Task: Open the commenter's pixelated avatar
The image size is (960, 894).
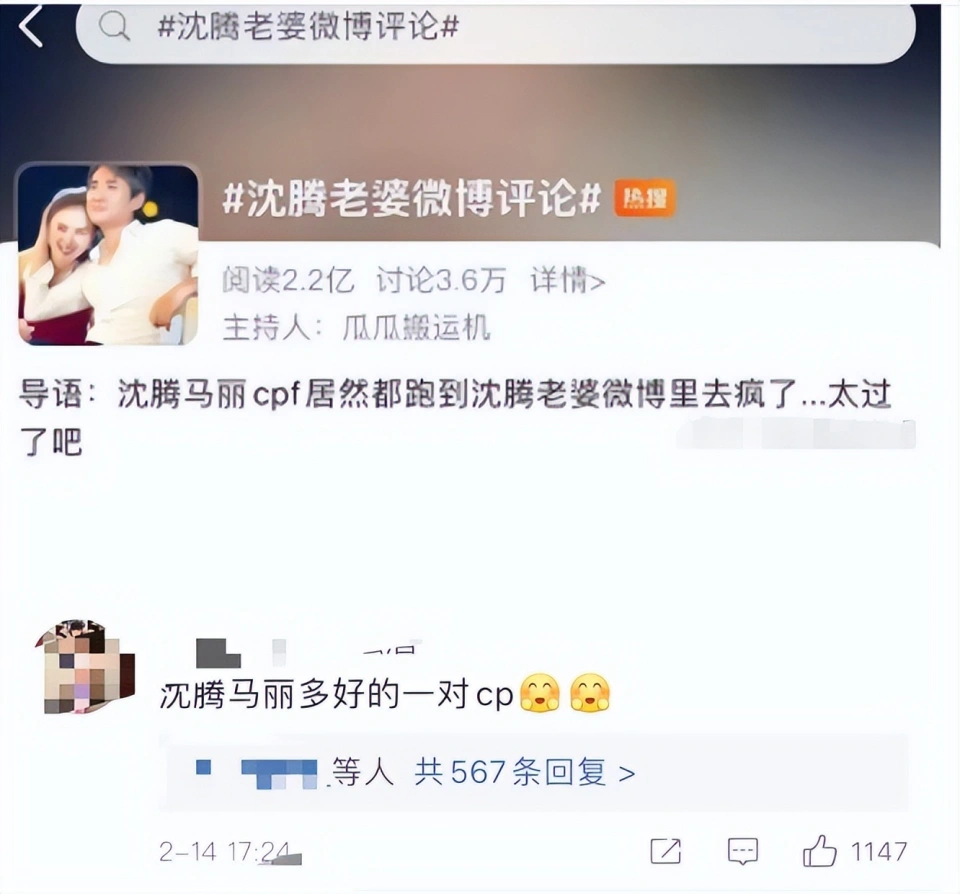Action: 86,667
